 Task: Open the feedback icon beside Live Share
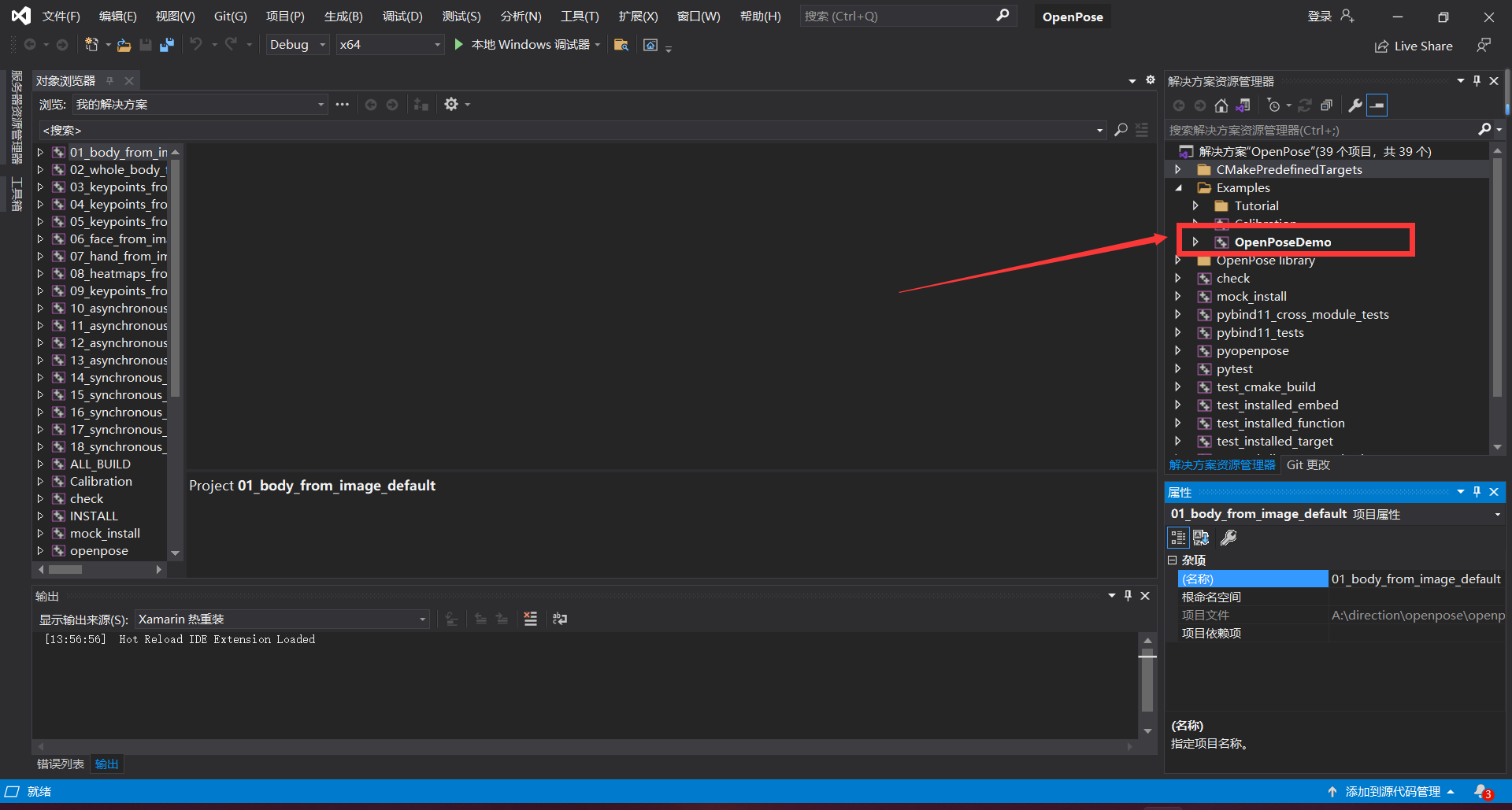click(x=1484, y=46)
